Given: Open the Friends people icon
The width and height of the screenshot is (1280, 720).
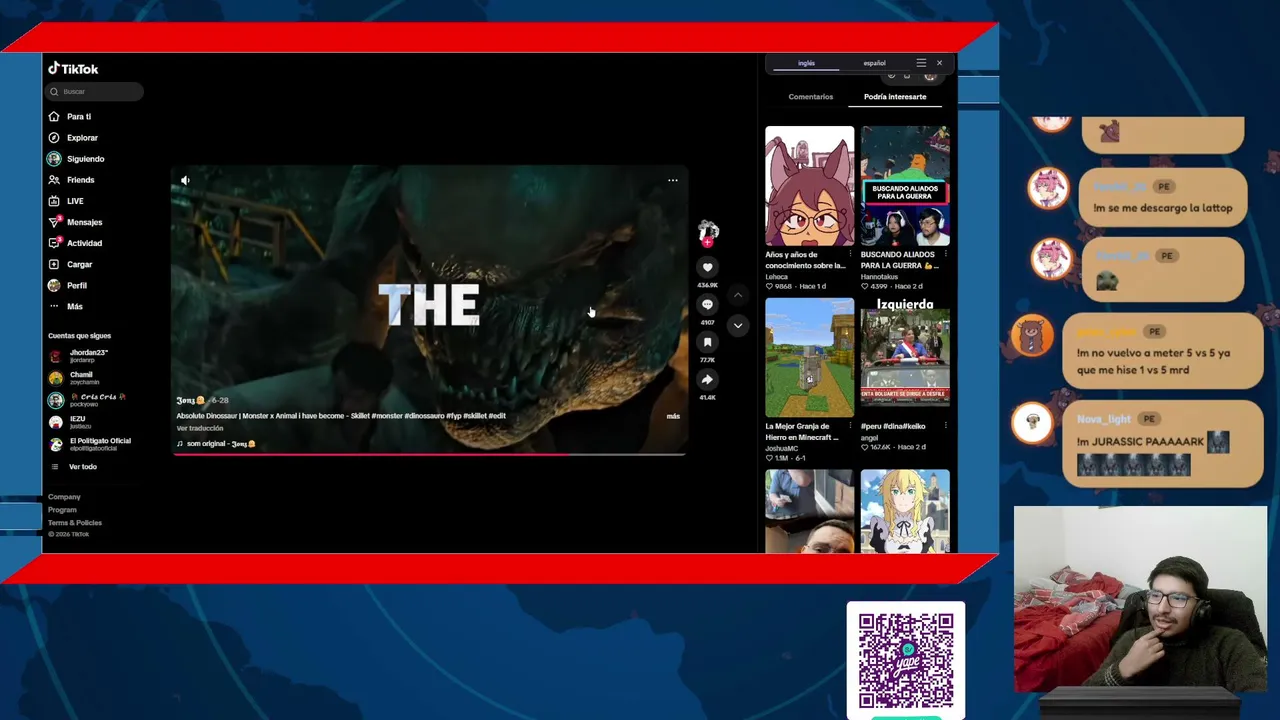Looking at the screenshot, I should click(x=54, y=180).
